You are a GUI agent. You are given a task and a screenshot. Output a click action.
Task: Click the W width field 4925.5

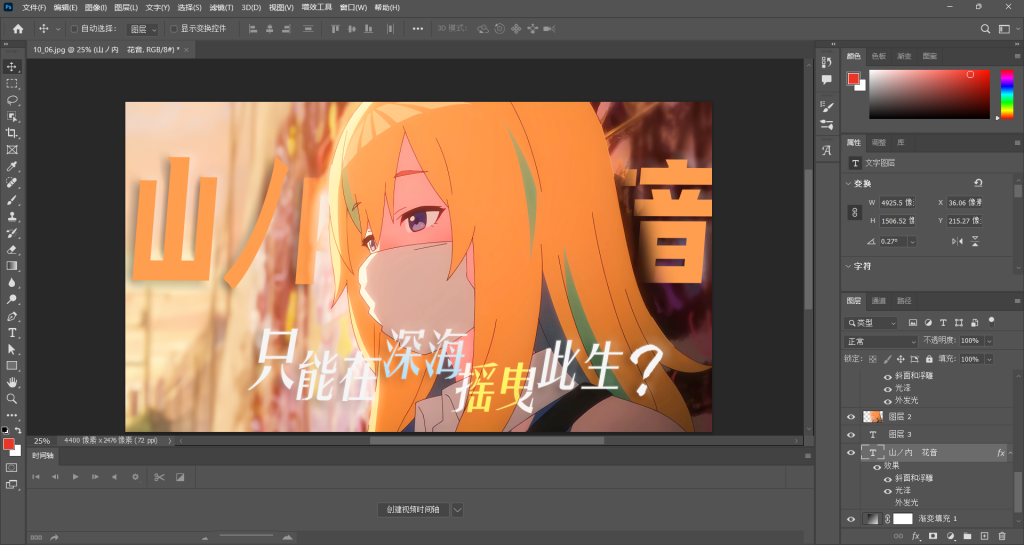point(897,203)
